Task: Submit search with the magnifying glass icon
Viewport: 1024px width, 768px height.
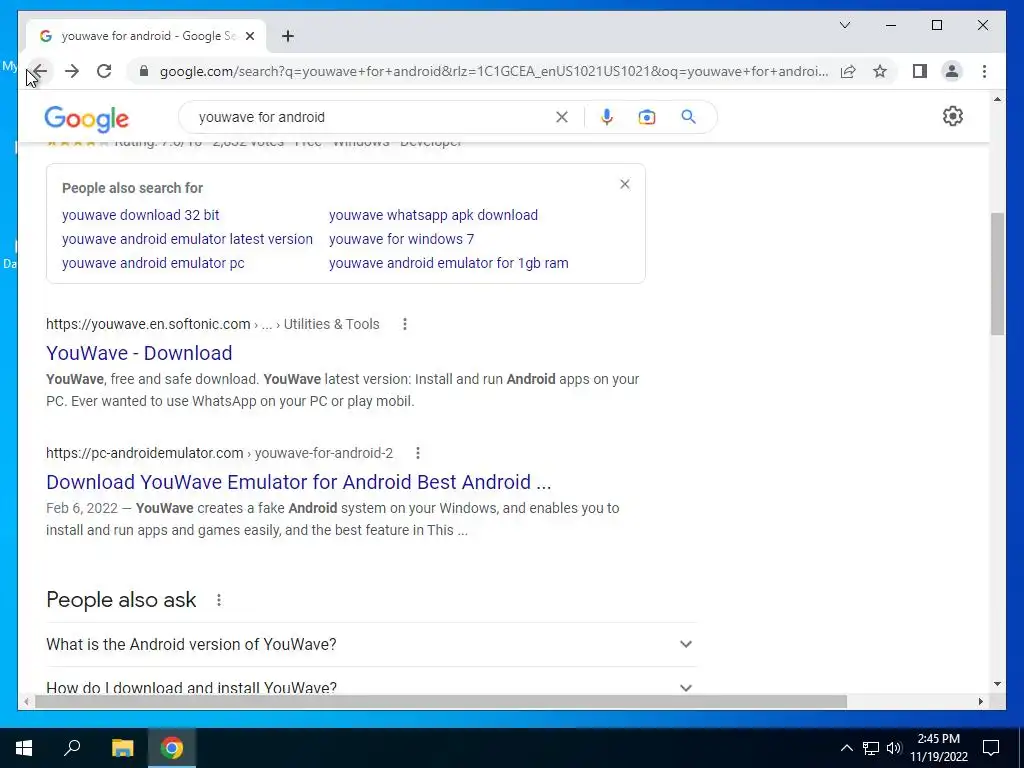Action: click(688, 117)
